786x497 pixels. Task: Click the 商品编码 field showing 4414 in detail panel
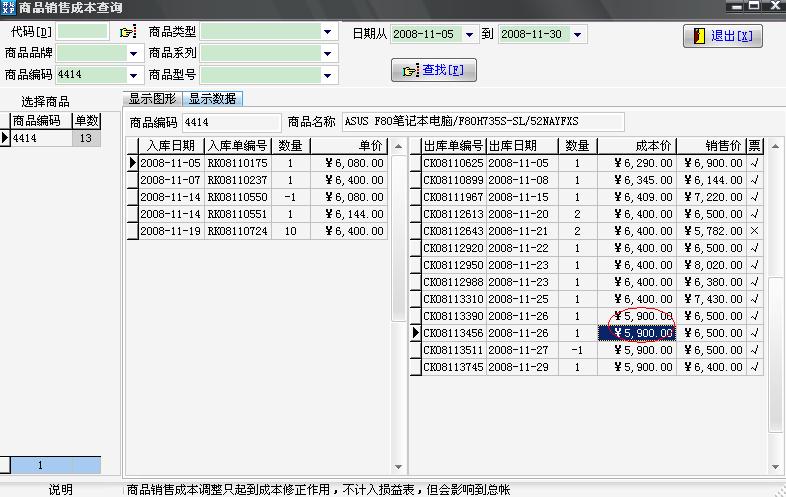pyautogui.click(x=232, y=122)
